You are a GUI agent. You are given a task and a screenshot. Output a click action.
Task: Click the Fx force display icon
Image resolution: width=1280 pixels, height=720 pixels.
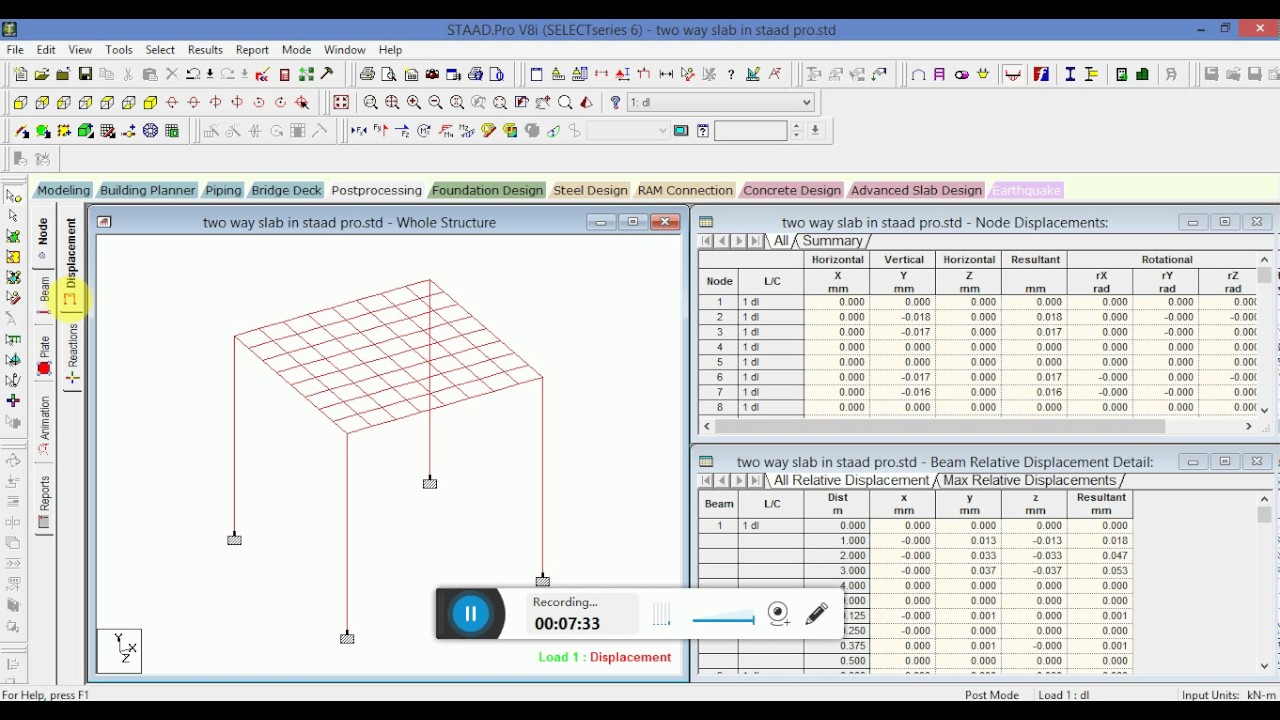(x=359, y=131)
